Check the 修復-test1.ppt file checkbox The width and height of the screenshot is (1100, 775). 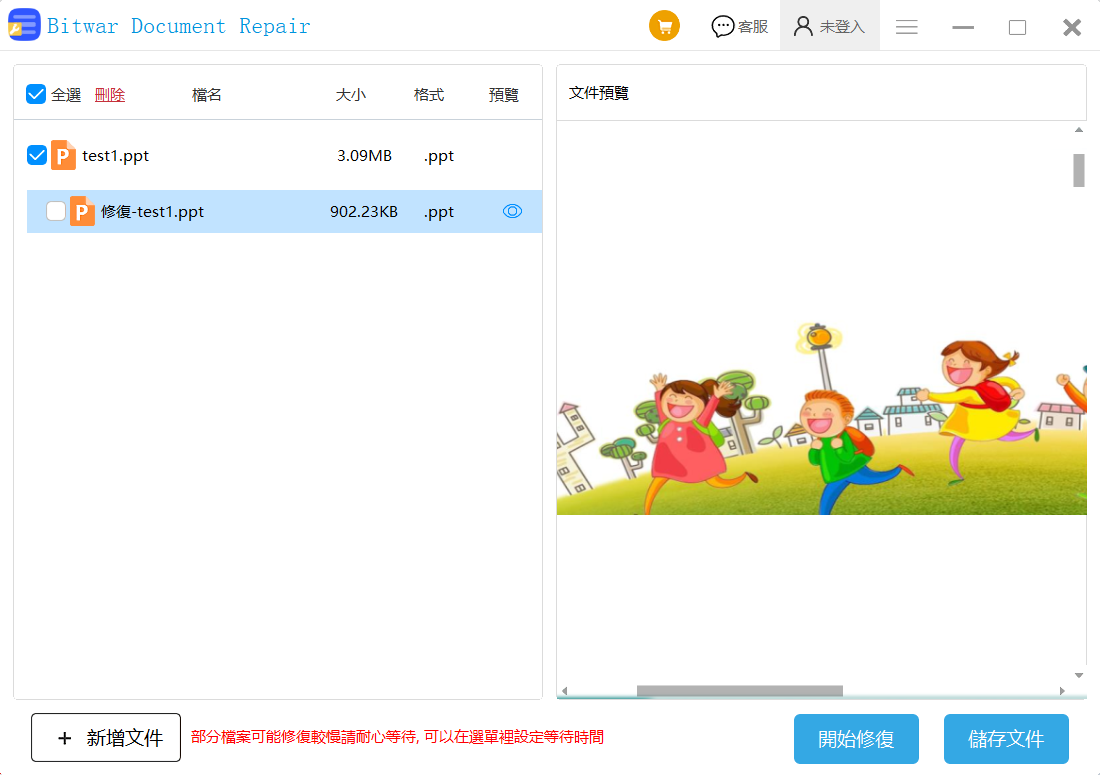pos(56,211)
